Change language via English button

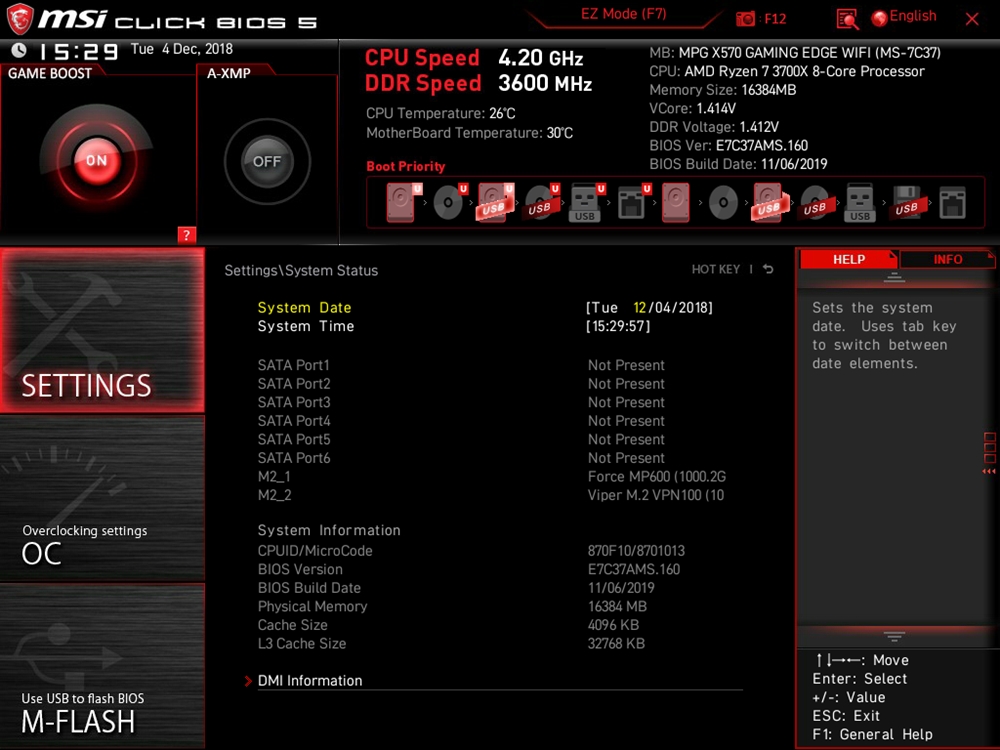(x=904, y=17)
